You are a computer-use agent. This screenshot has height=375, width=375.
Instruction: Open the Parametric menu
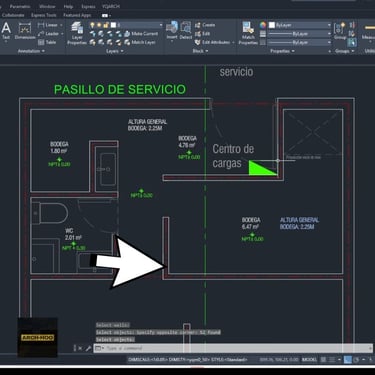coord(20,6)
